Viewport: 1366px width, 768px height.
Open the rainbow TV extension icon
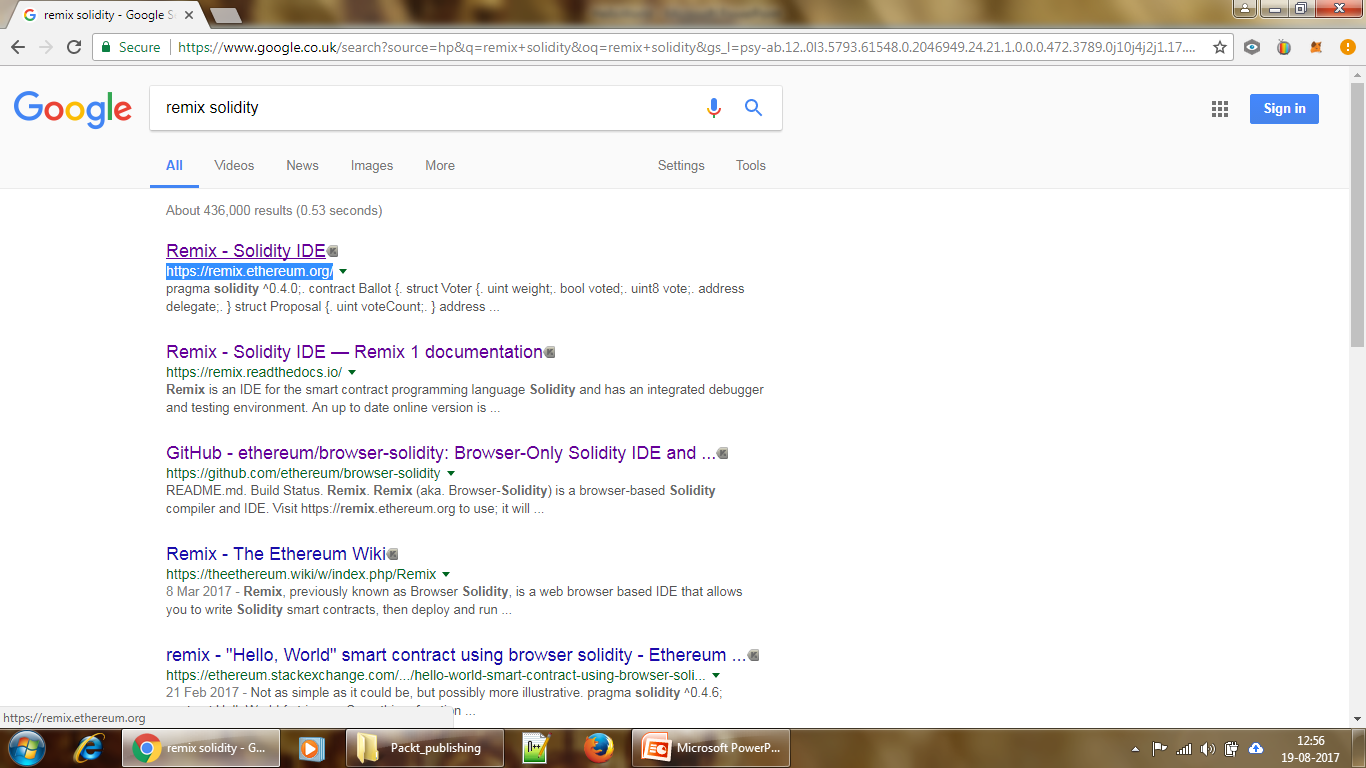click(1284, 47)
